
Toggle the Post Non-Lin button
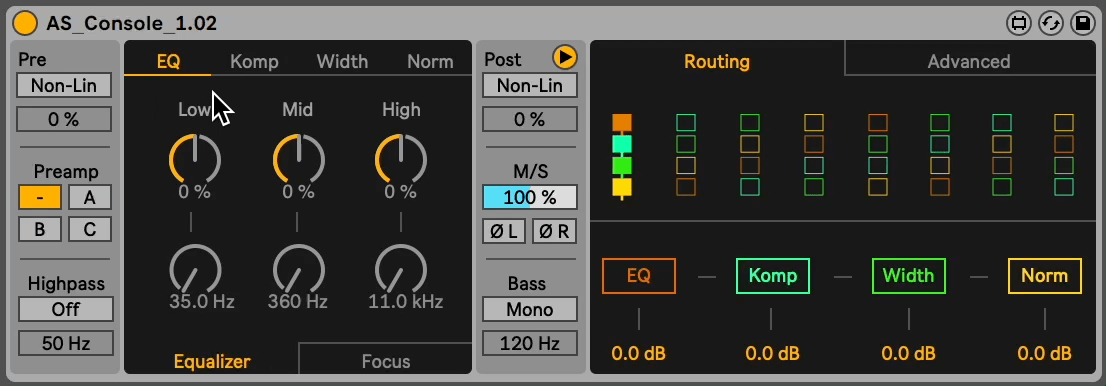click(530, 85)
